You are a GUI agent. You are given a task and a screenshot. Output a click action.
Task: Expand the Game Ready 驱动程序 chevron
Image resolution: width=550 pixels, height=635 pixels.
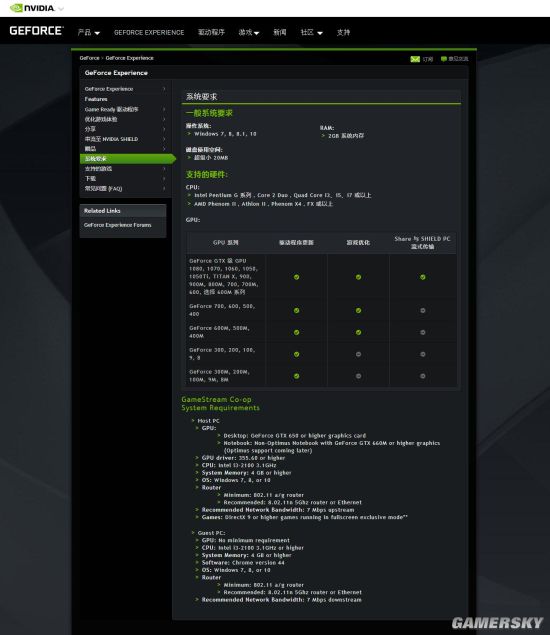(164, 109)
